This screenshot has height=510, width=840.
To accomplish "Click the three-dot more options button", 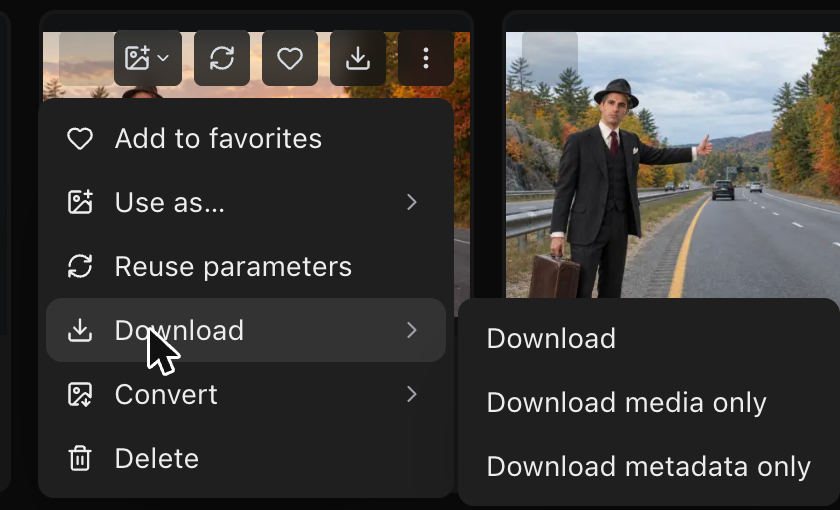I will tap(426, 58).
